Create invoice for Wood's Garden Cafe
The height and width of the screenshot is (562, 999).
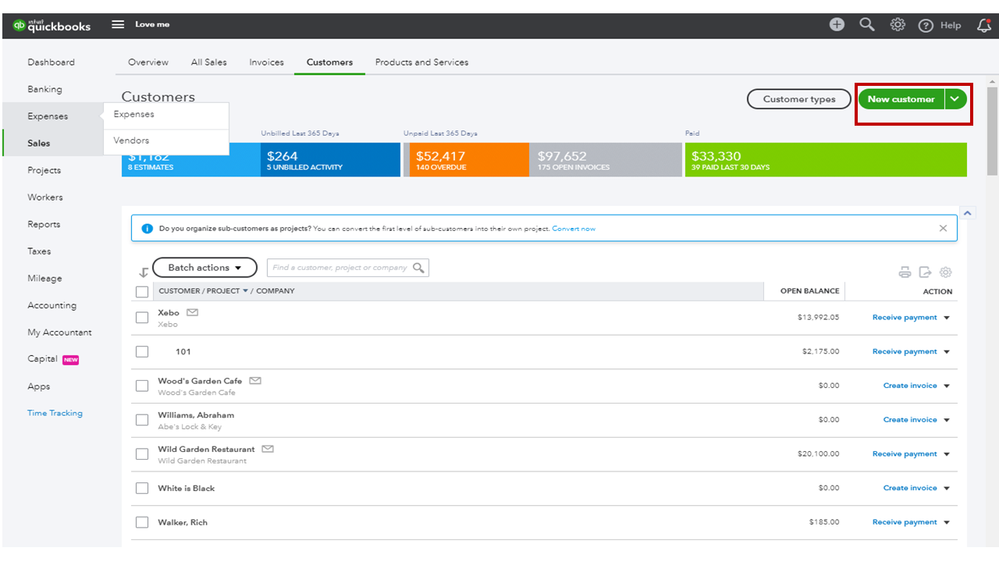pos(910,385)
